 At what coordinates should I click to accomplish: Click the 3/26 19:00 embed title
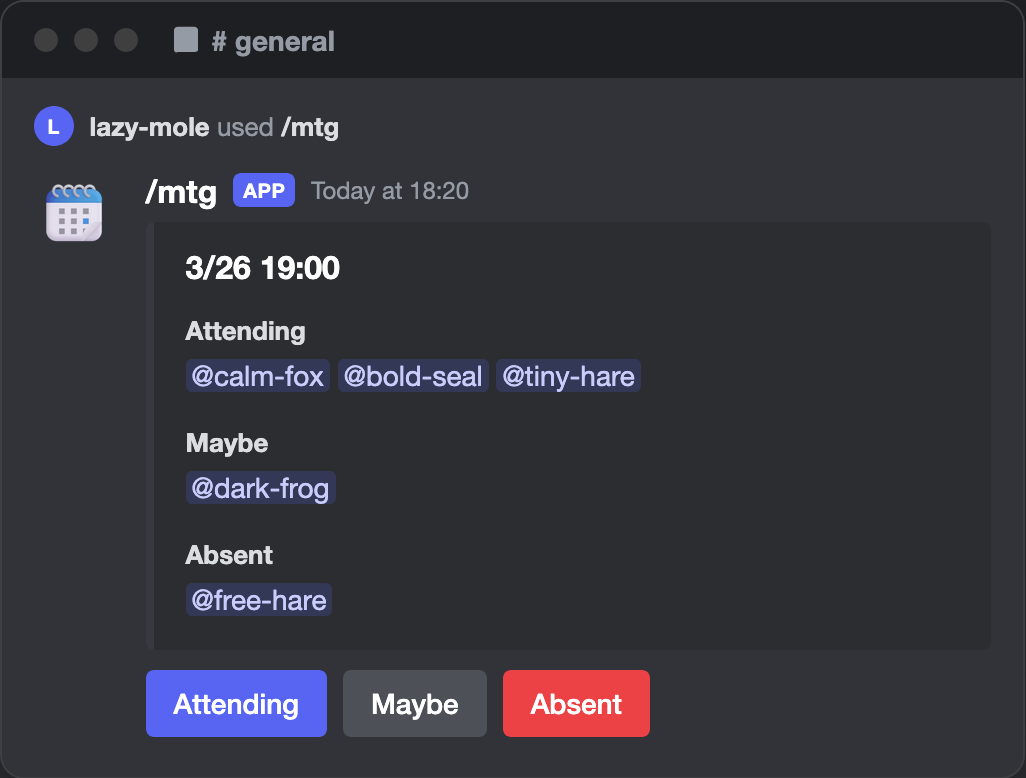[x=262, y=268]
